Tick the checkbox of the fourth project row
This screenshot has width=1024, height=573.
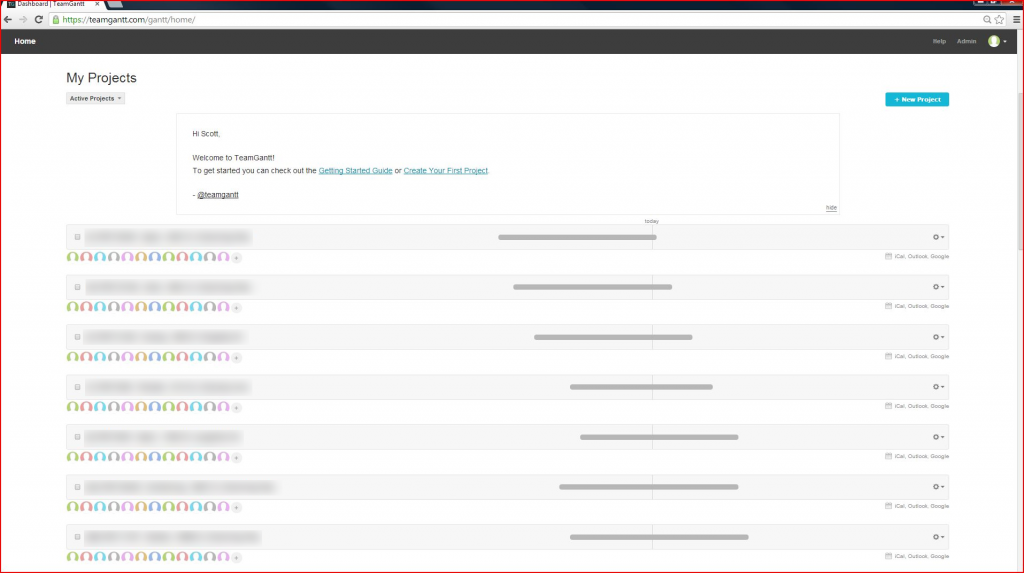point(77,387)
